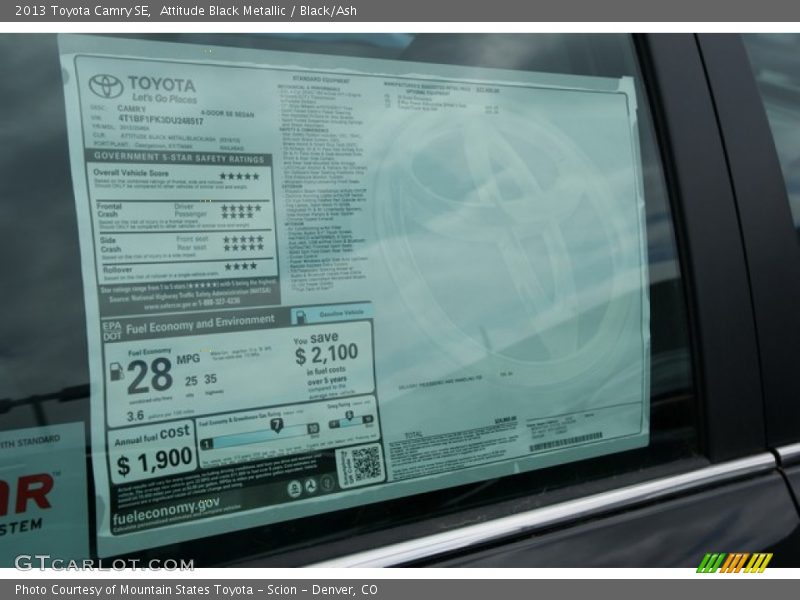The height and width of the screenshot is (600, 800).
Task: Open the fueleconomy.gov link
Action: pyautogui.click(x=166, y=512)
